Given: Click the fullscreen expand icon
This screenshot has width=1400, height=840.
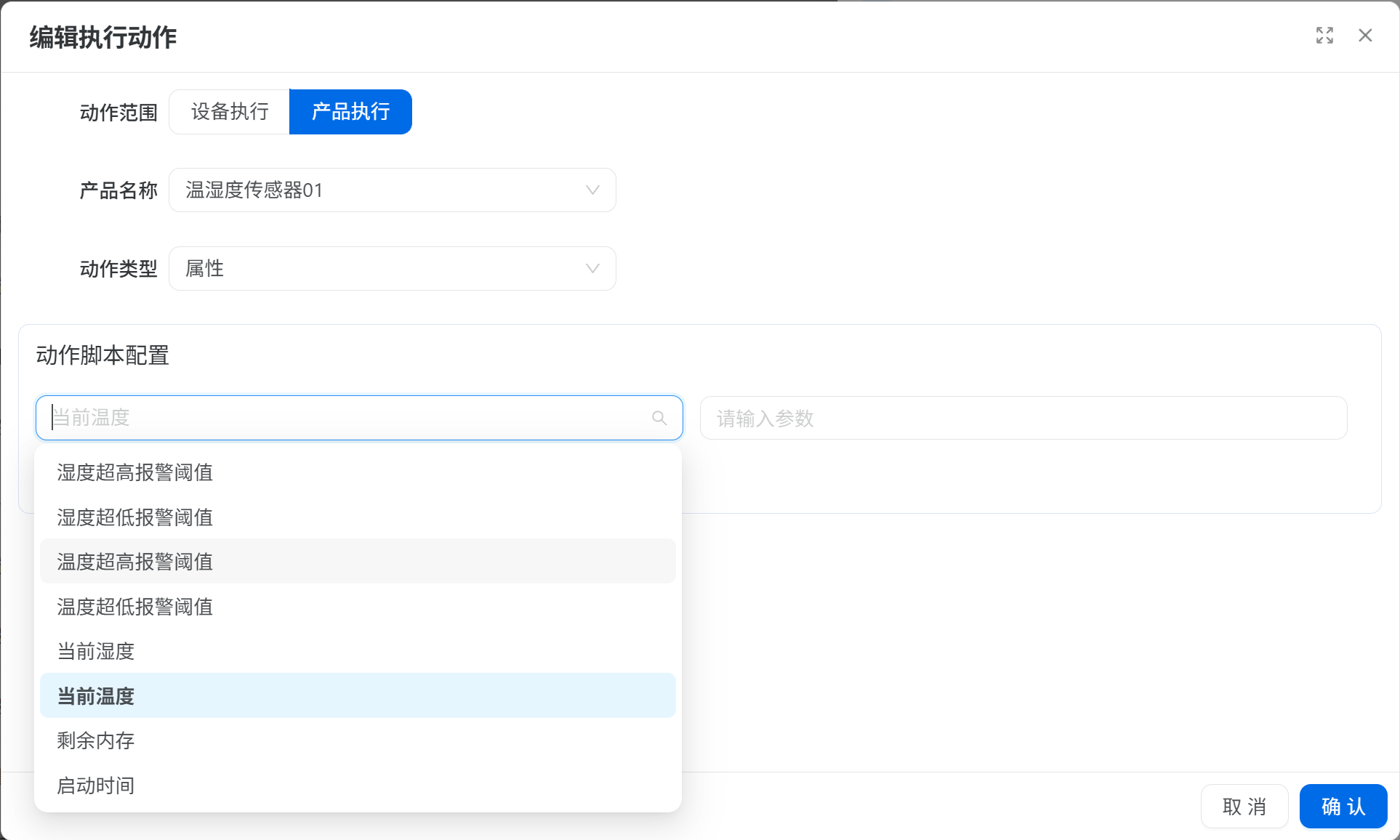Looking at the screenshot, I should [1324, 36].
